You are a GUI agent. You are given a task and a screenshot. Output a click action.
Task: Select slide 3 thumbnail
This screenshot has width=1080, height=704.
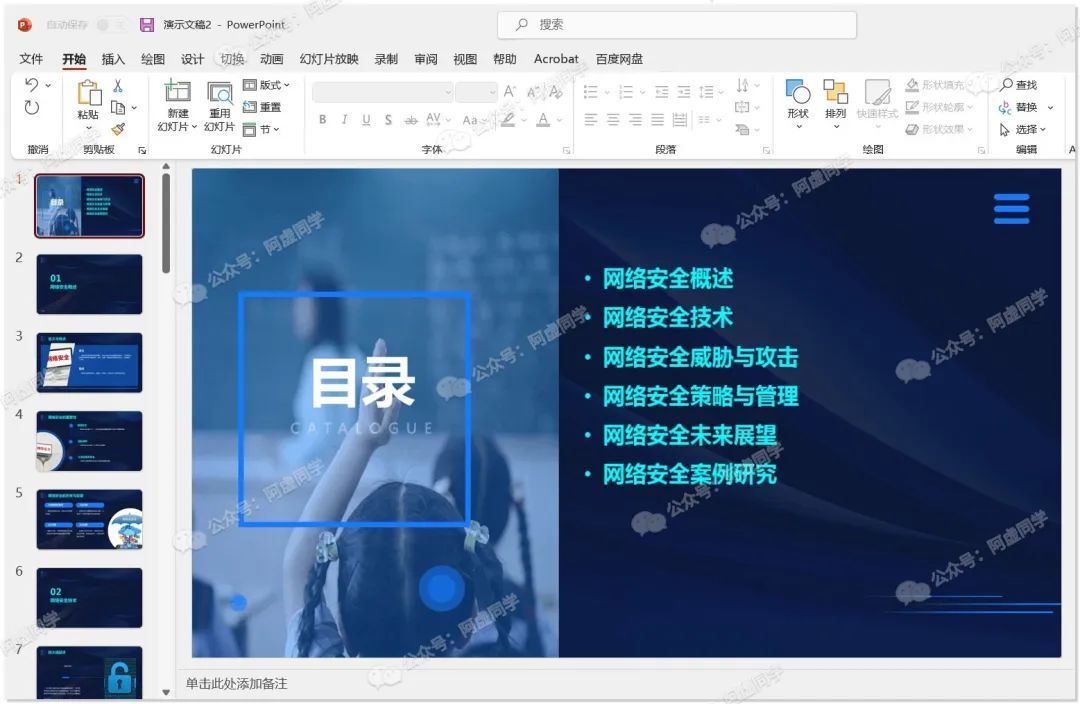pyautogui.click(x=90, y=362)
